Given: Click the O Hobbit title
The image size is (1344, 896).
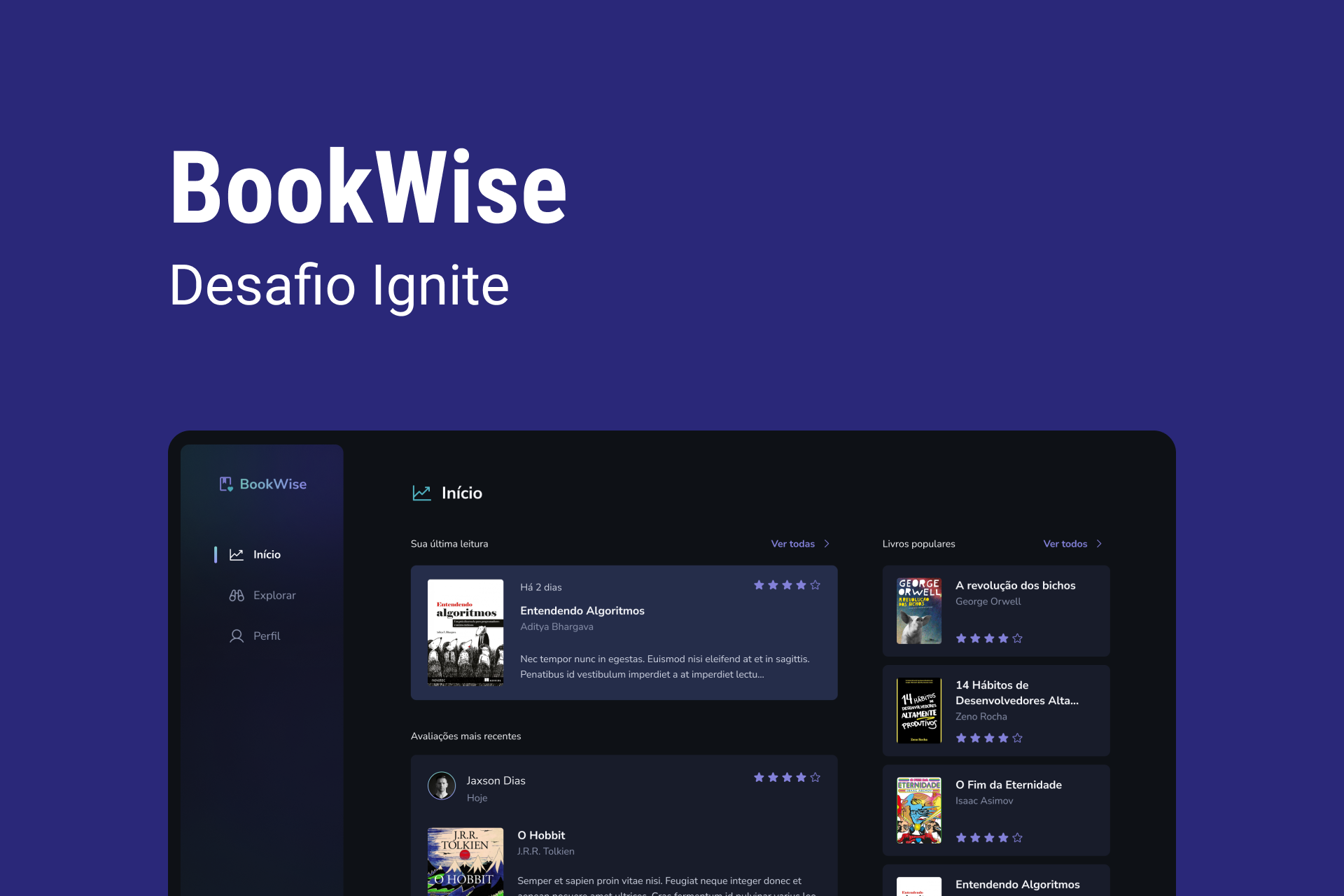Looking at the screenshot, I should (x=541, y=835).
